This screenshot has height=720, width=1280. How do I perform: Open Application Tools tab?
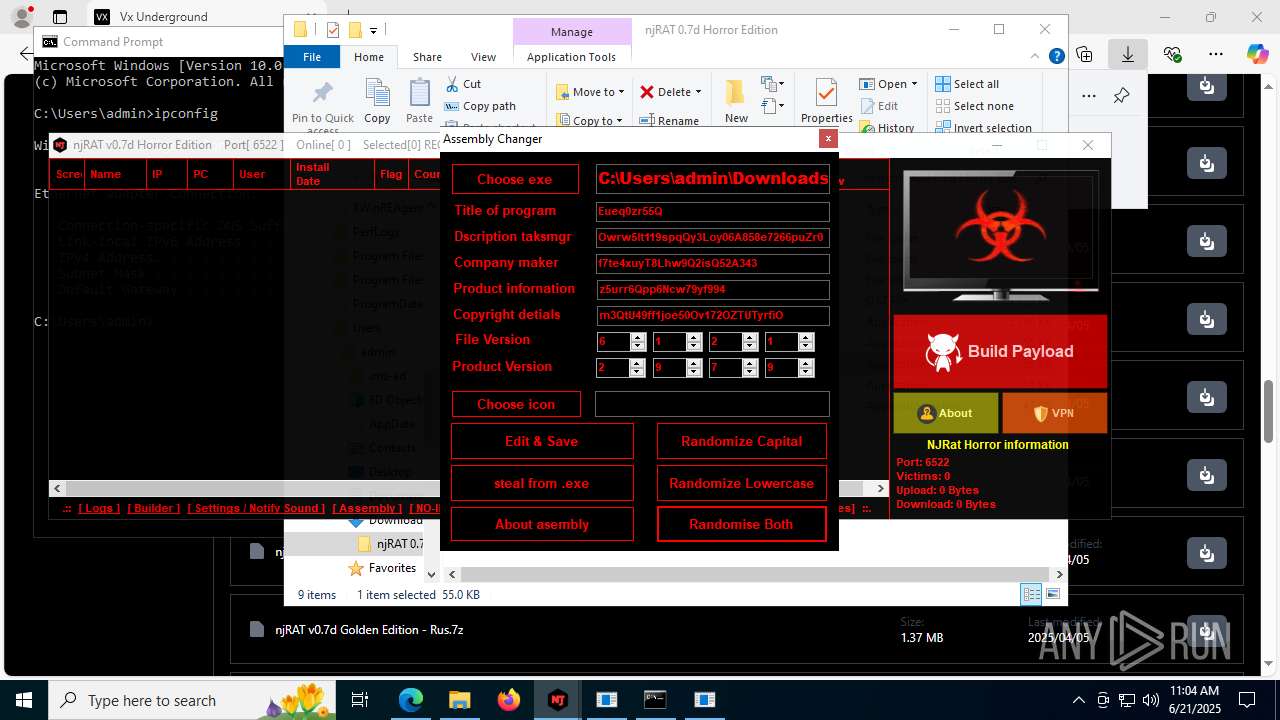571,57
